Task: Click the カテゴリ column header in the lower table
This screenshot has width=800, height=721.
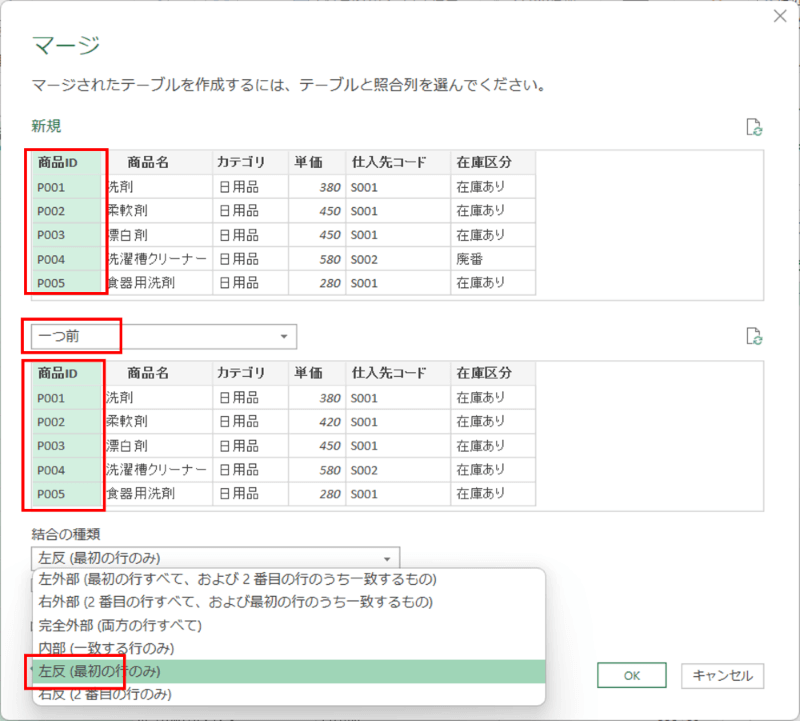Action: point(242,372)
